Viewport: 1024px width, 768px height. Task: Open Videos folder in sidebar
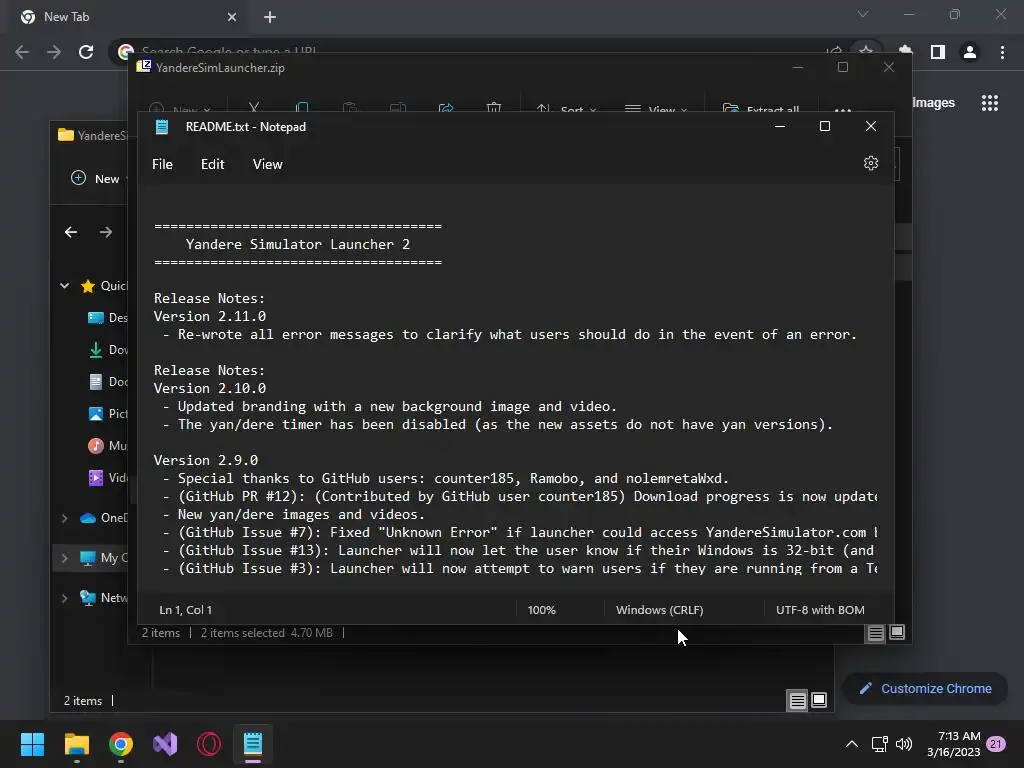pos(108,478)
